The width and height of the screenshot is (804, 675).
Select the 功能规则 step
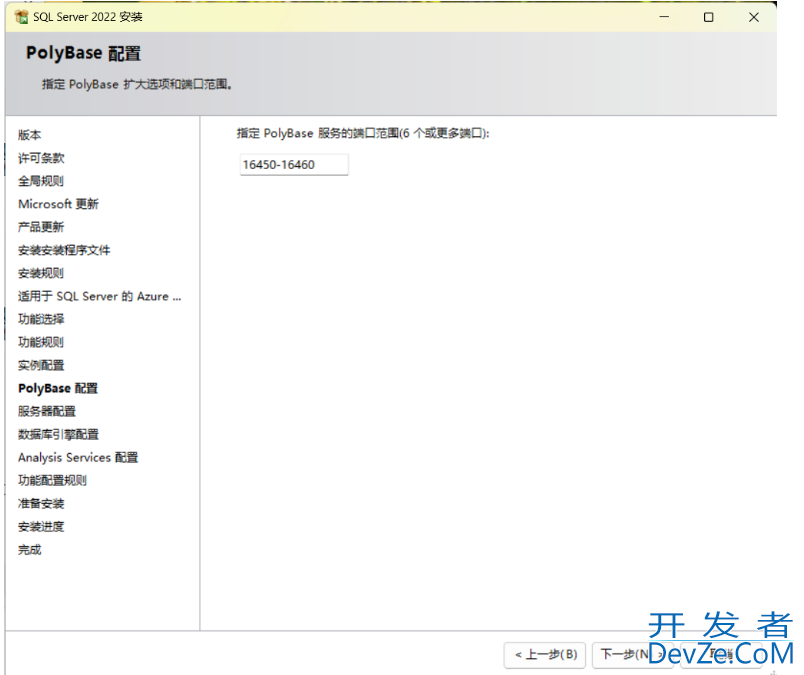41,342
